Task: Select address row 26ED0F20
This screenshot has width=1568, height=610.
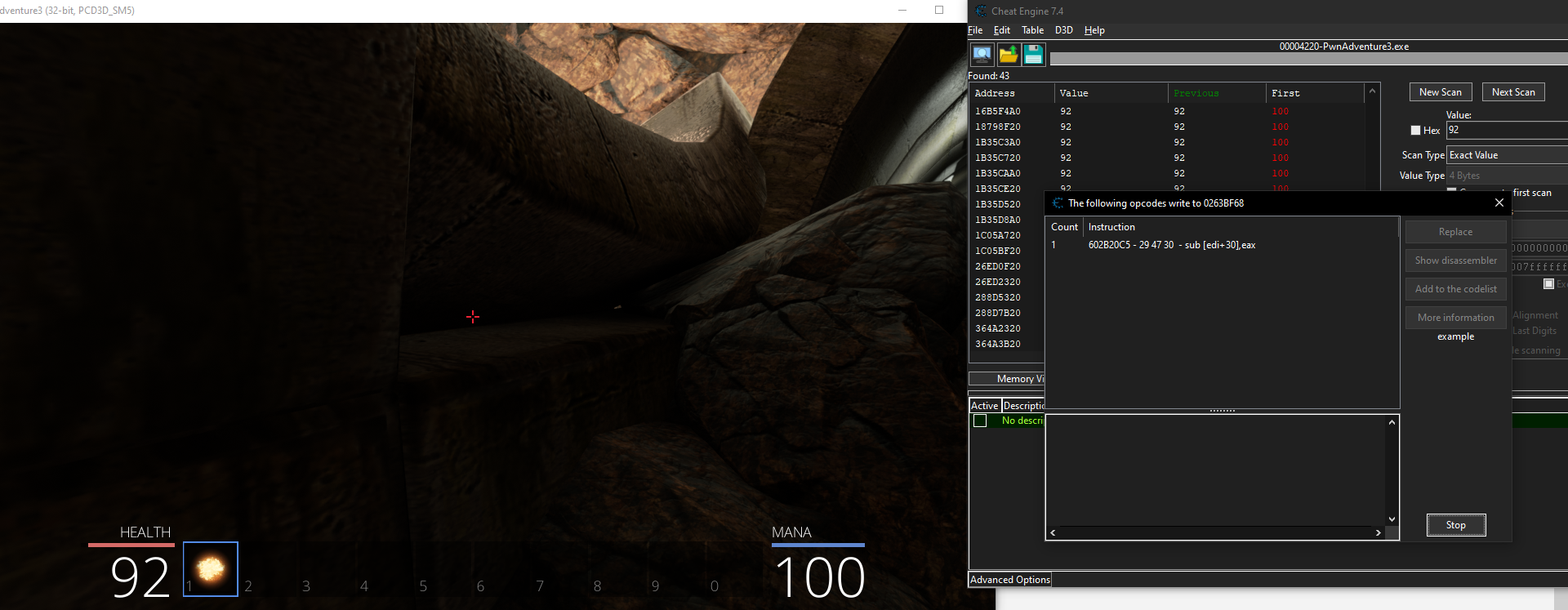Action: (1006, 266)
